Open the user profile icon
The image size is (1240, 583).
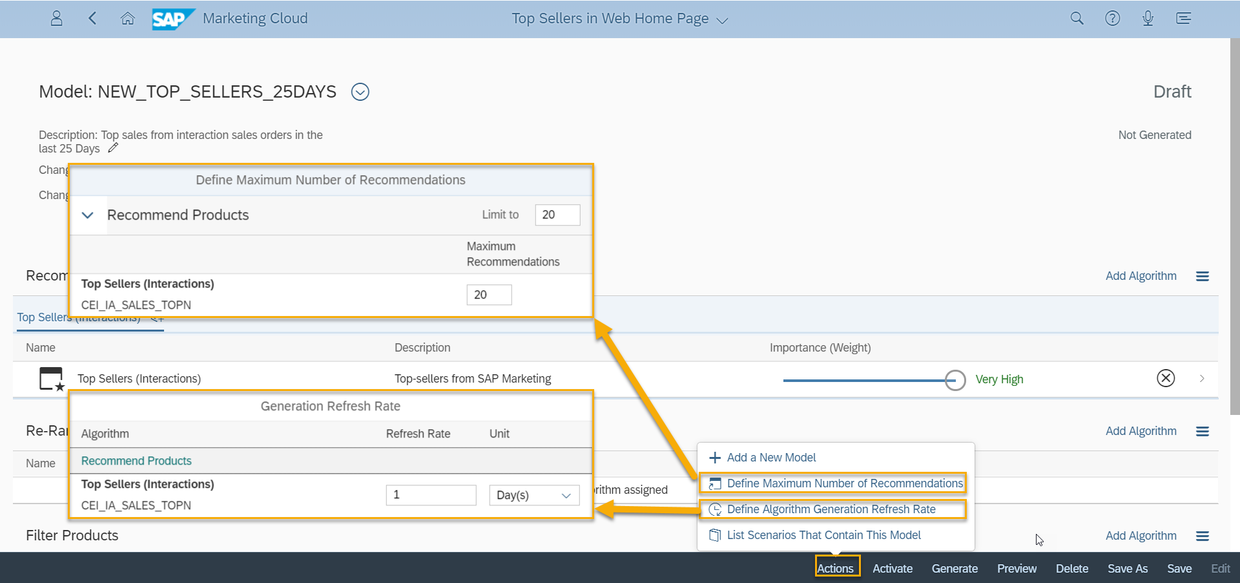click(x=56, y=18)
